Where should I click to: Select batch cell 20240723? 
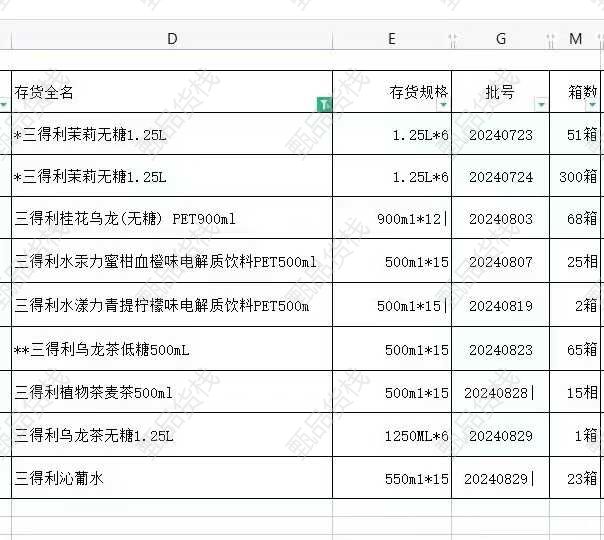(x=500, y=134)
